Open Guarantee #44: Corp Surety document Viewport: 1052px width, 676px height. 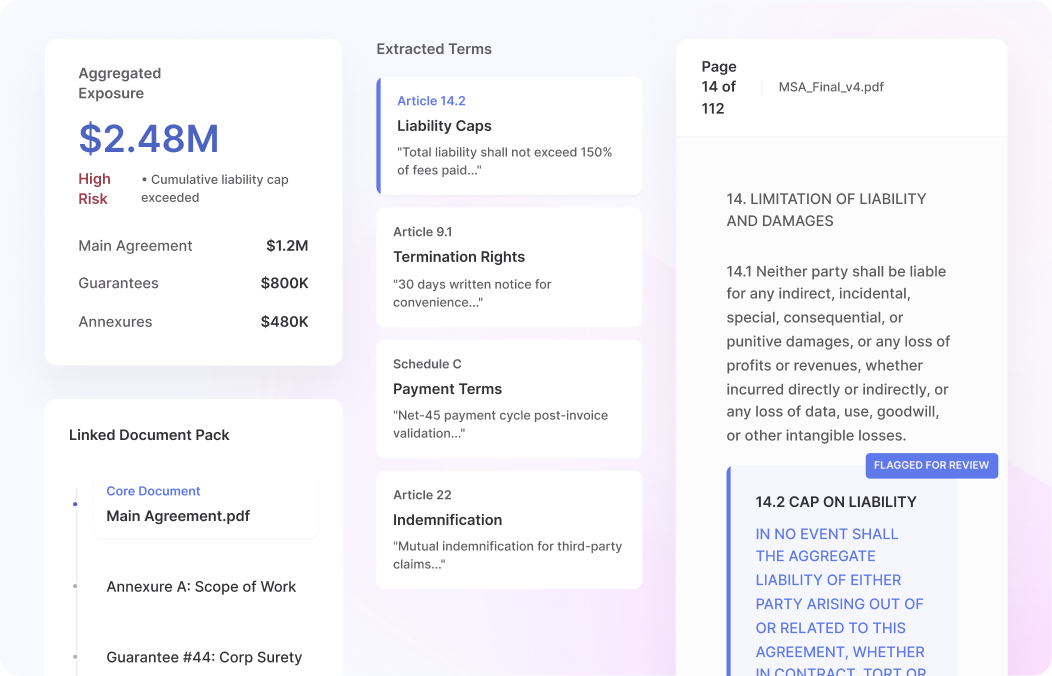coord(204,657)
